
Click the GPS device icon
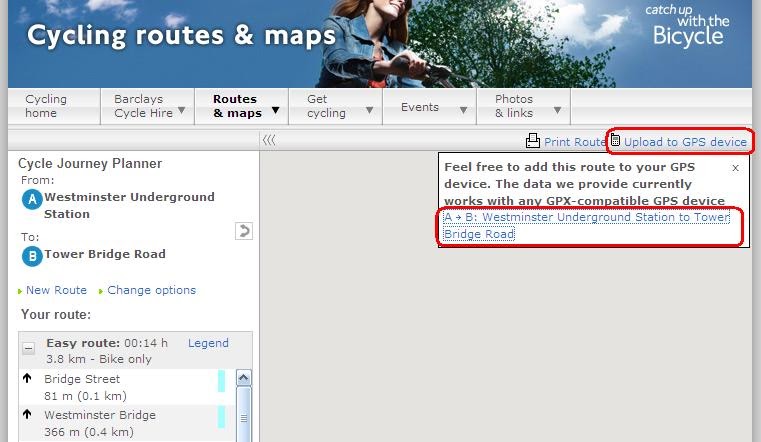coord(615,140)
